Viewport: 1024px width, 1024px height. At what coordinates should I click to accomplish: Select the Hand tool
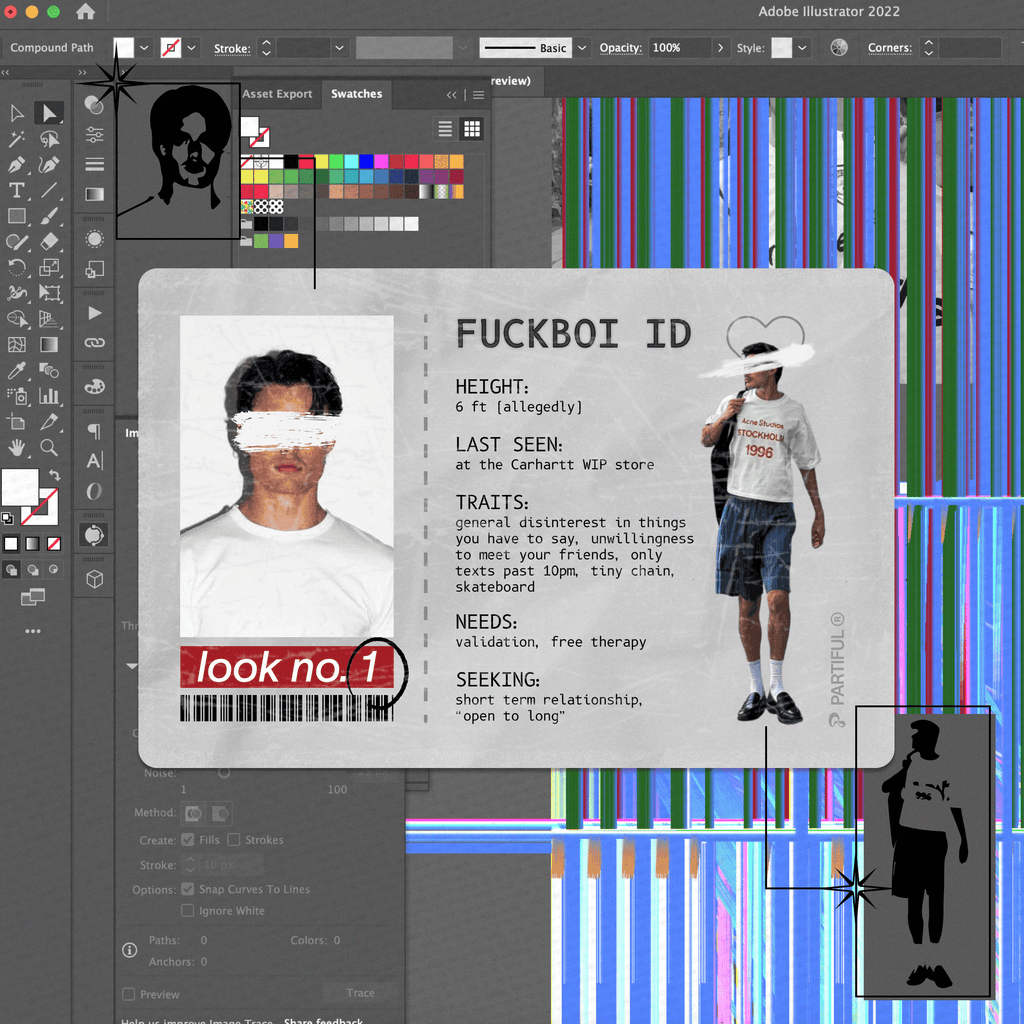pyautogui.click(x=17, y=447)
